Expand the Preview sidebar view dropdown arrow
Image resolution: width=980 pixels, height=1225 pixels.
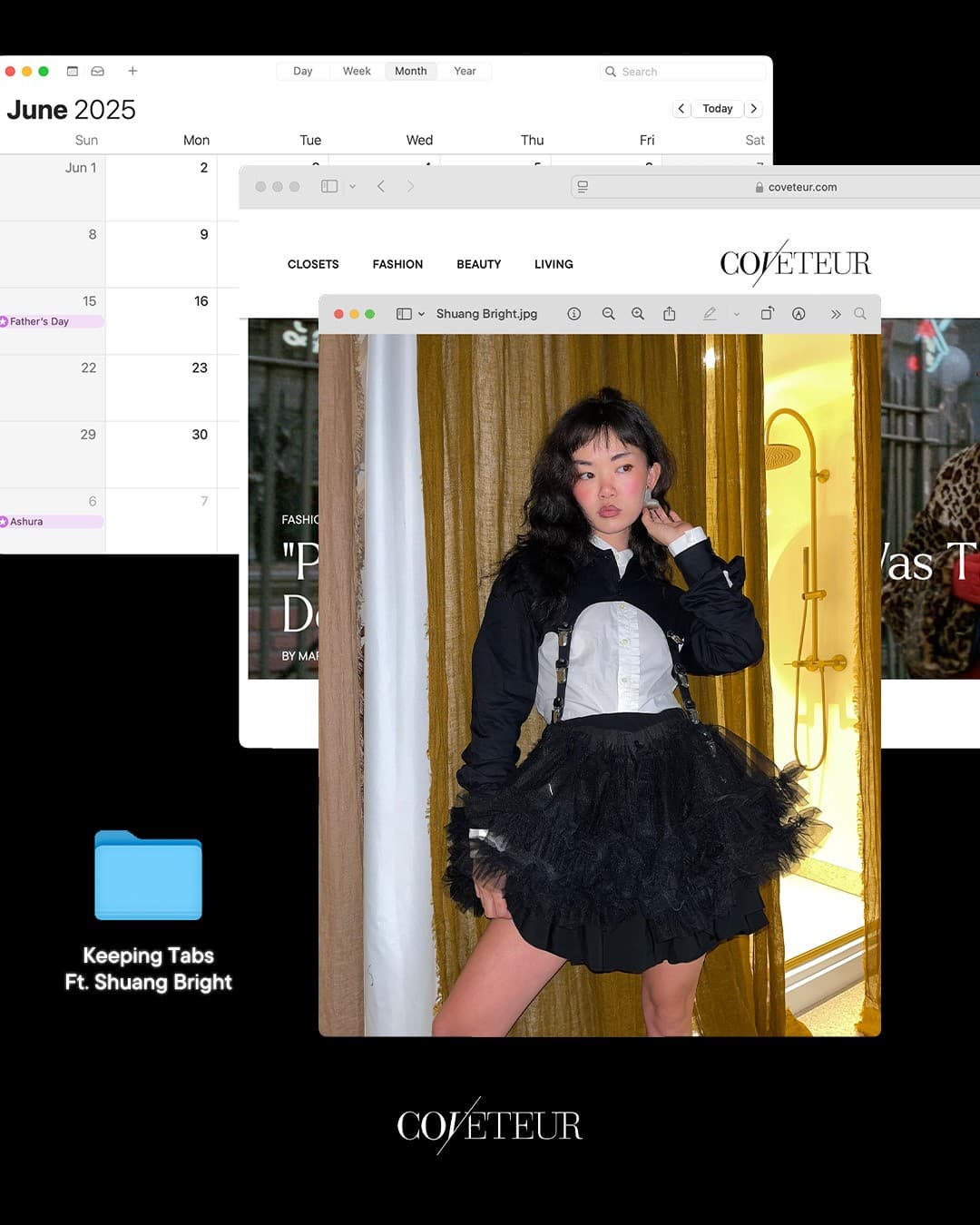coord(421,314)
